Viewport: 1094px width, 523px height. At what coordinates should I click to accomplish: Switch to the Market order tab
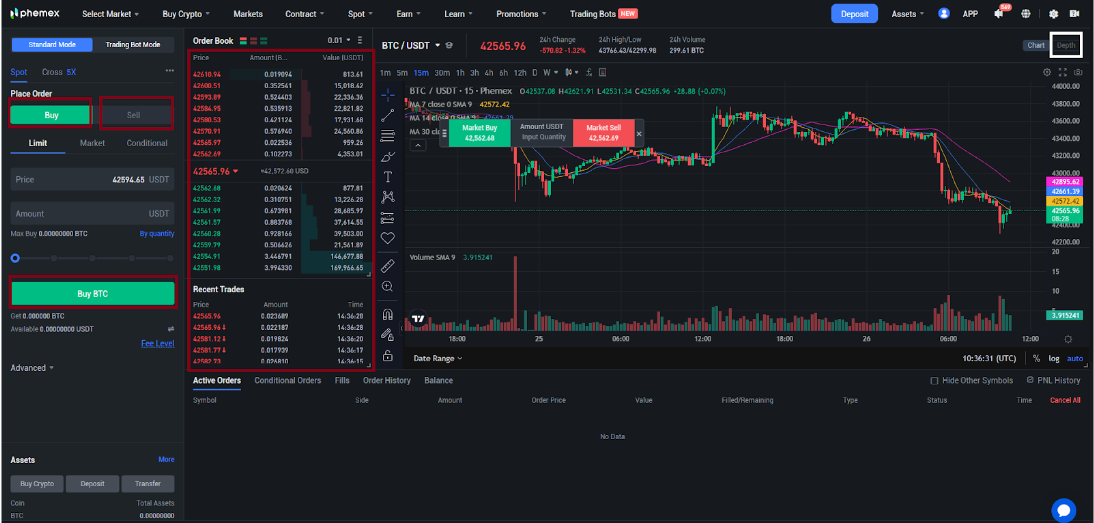coord(92,143)
